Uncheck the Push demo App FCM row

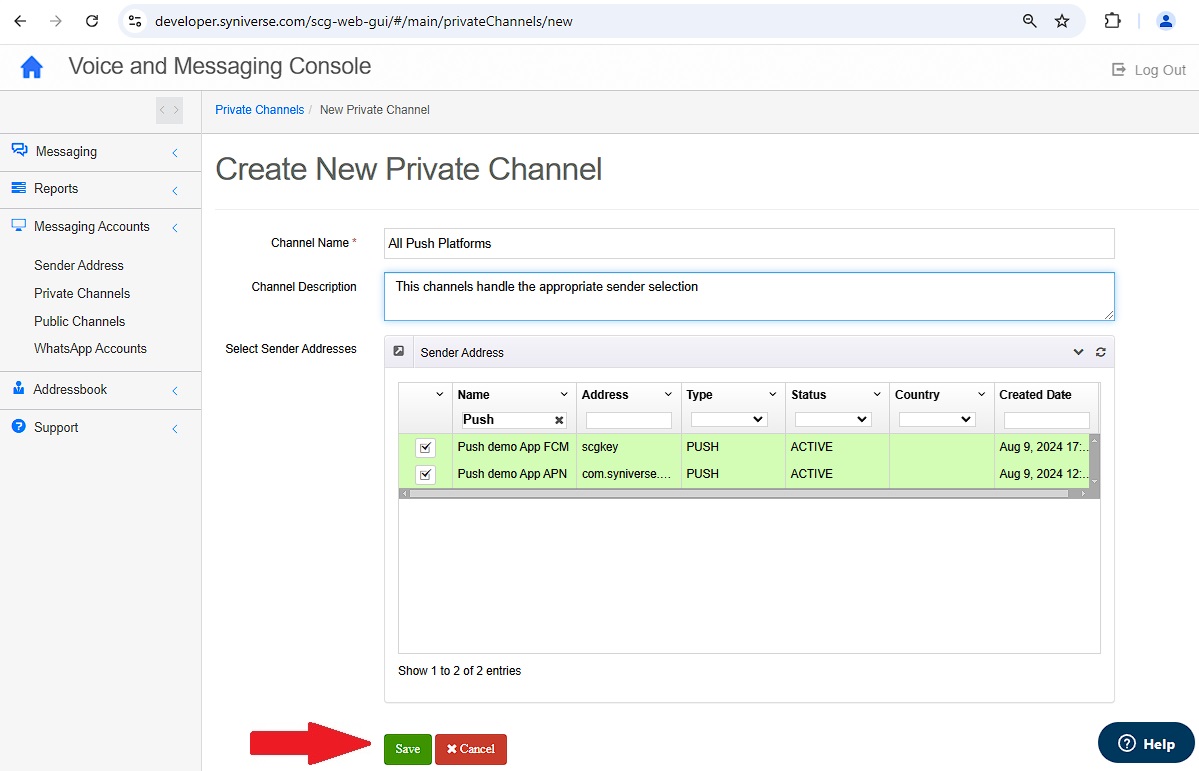click(425, 447)
